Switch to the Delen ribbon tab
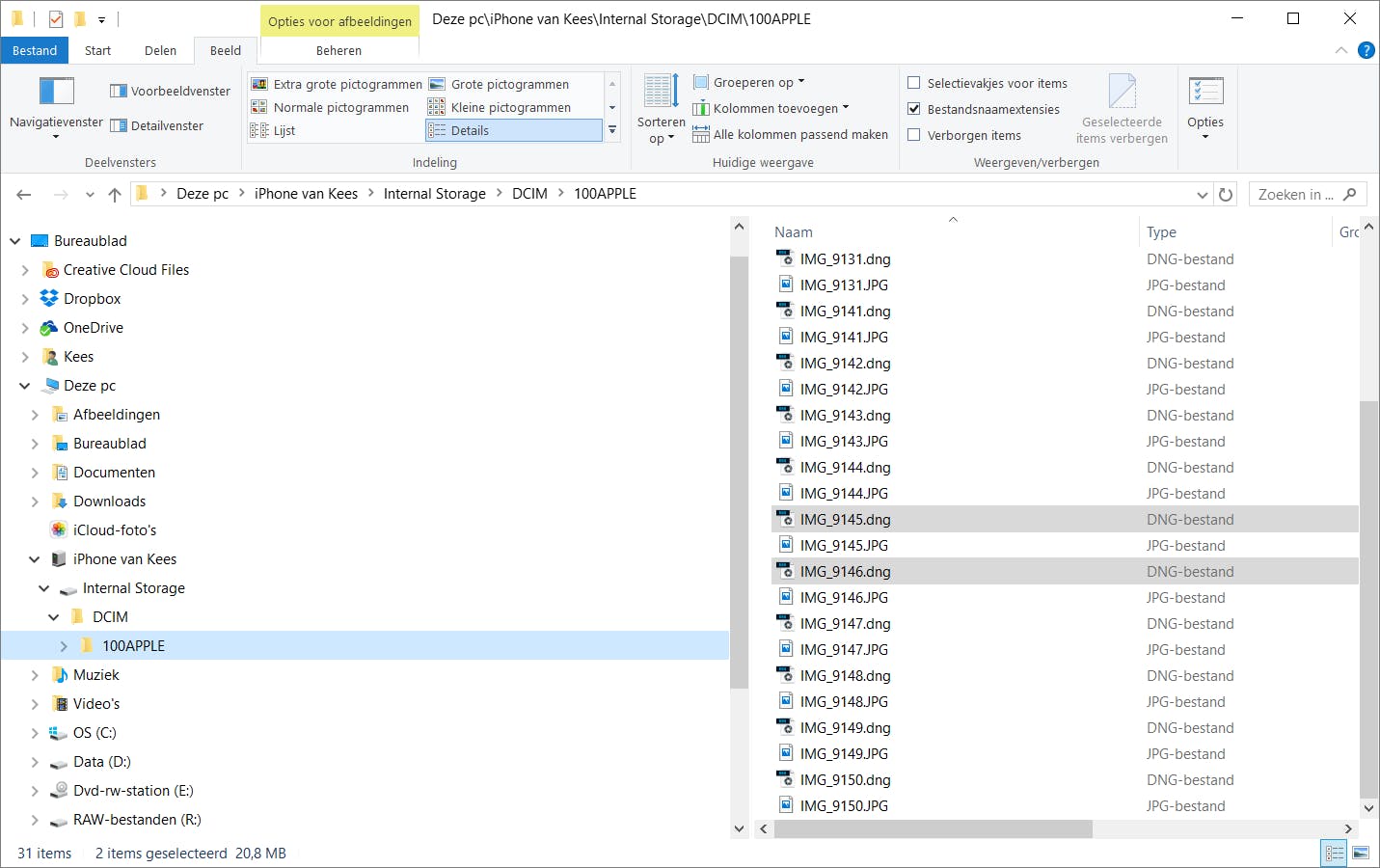The height and width of the screenshot is (868, 1380). tap(160, 50)
